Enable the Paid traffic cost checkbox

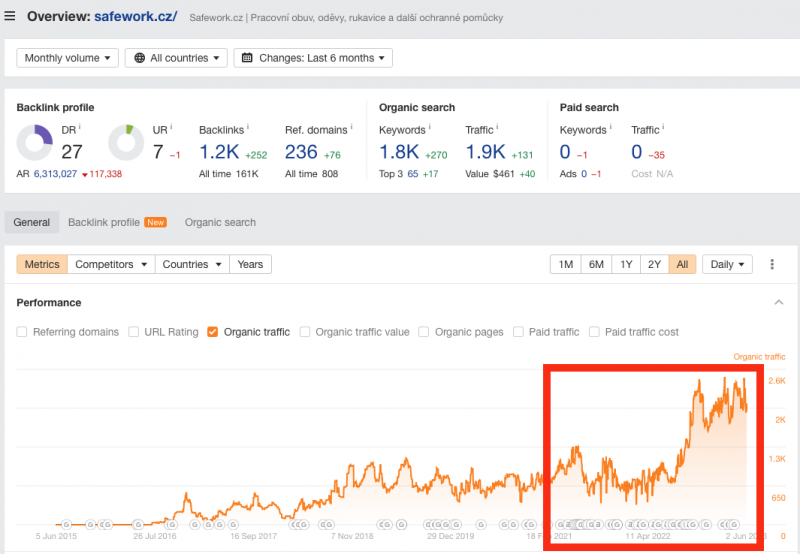click(x=594, y=332)
